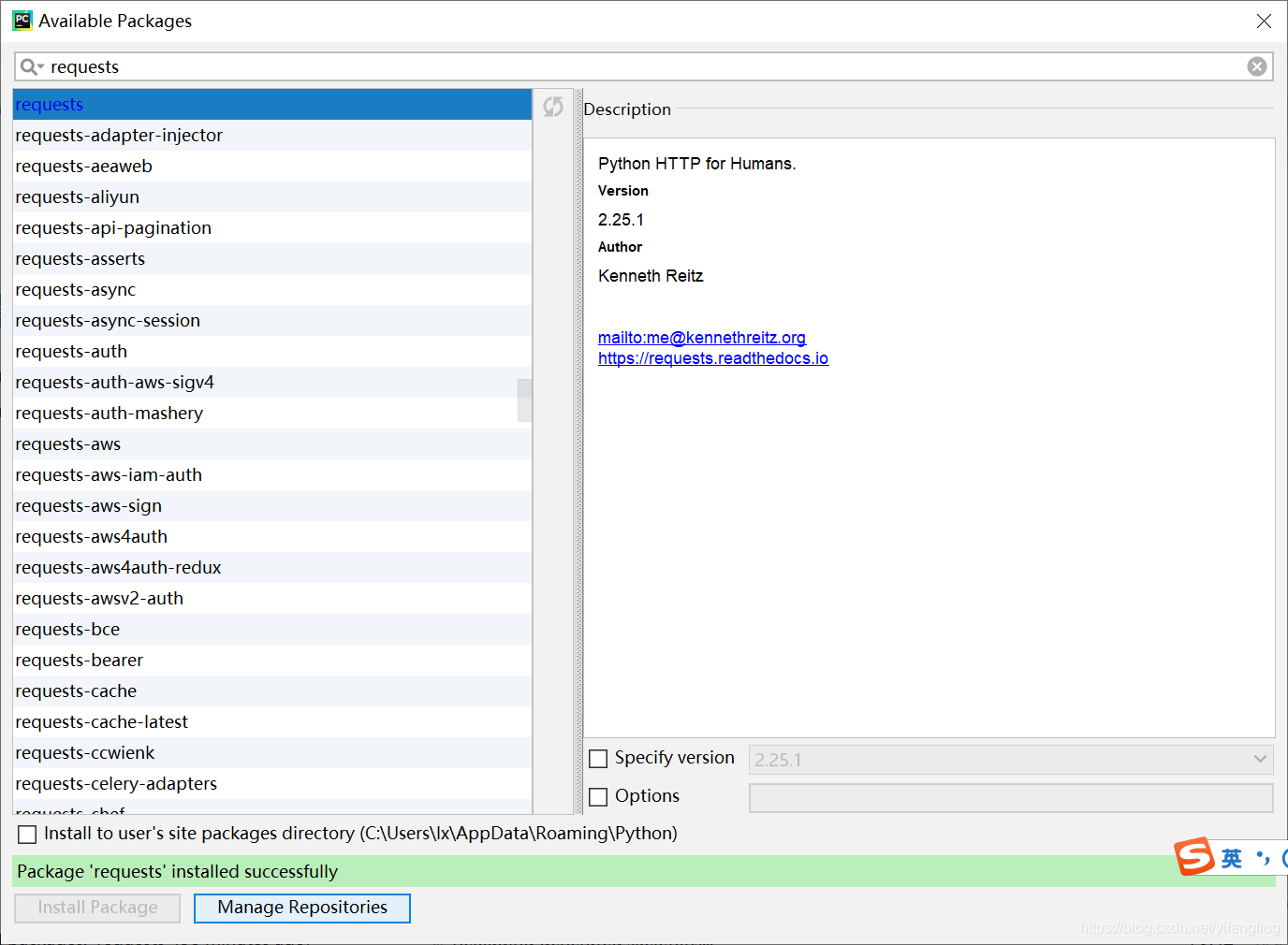Switch Sogou input language with the 英 icon
This screenshot has width=1288, height=945.
pos(1232,858)
